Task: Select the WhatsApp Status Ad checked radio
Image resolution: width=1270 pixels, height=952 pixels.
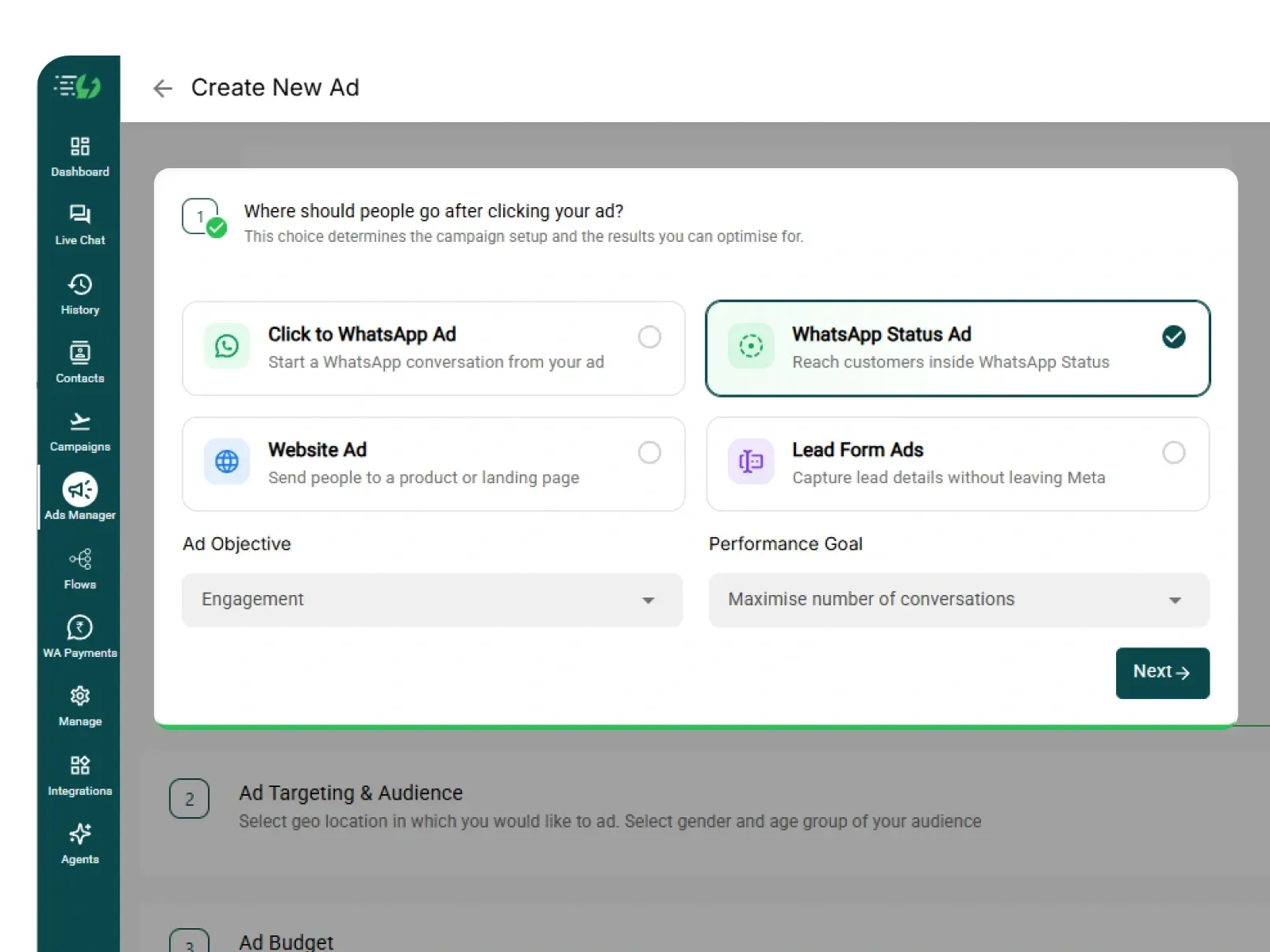Action: [1174, 337]
